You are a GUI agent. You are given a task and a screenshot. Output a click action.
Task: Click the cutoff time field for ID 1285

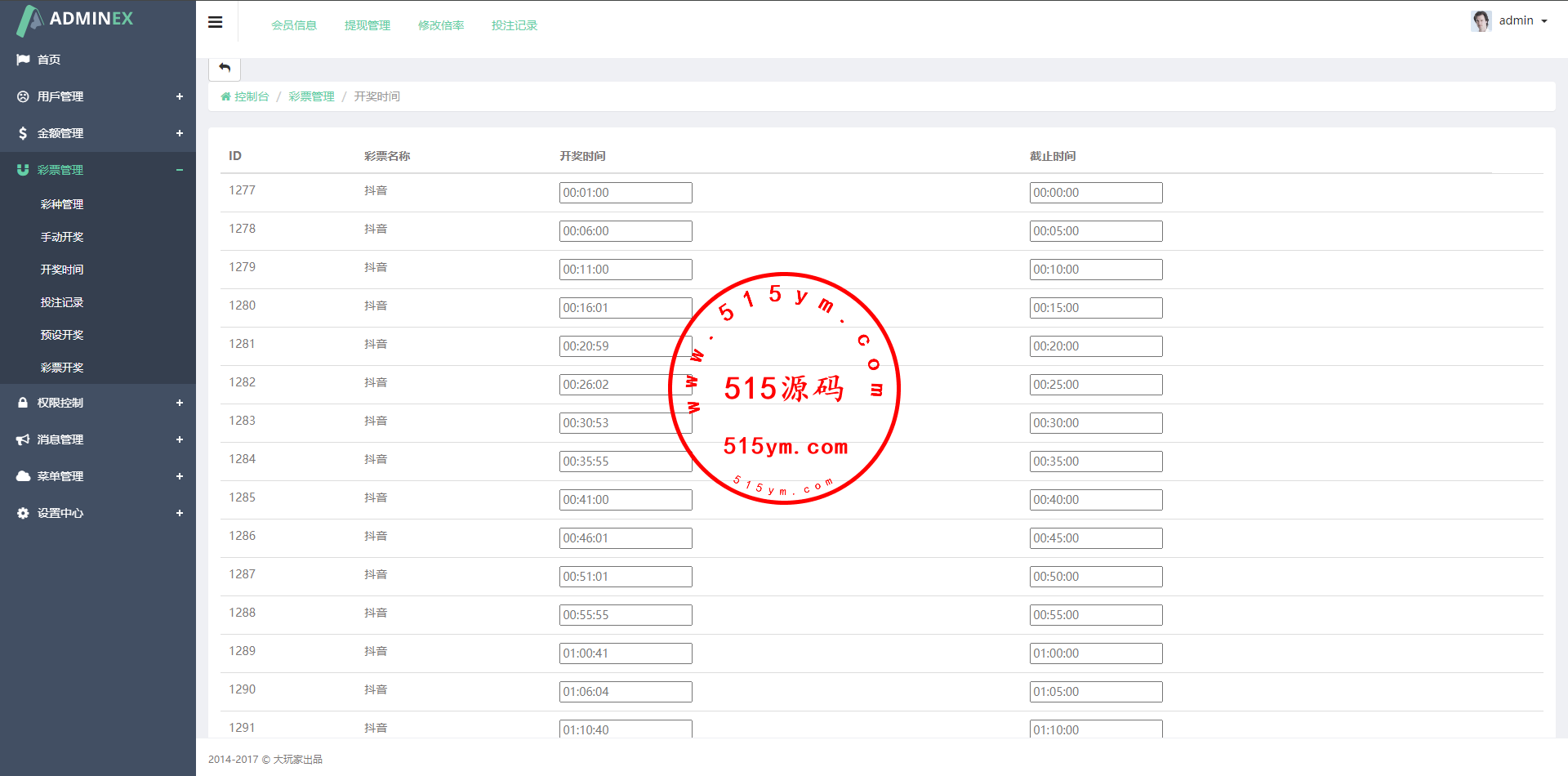1096,500
